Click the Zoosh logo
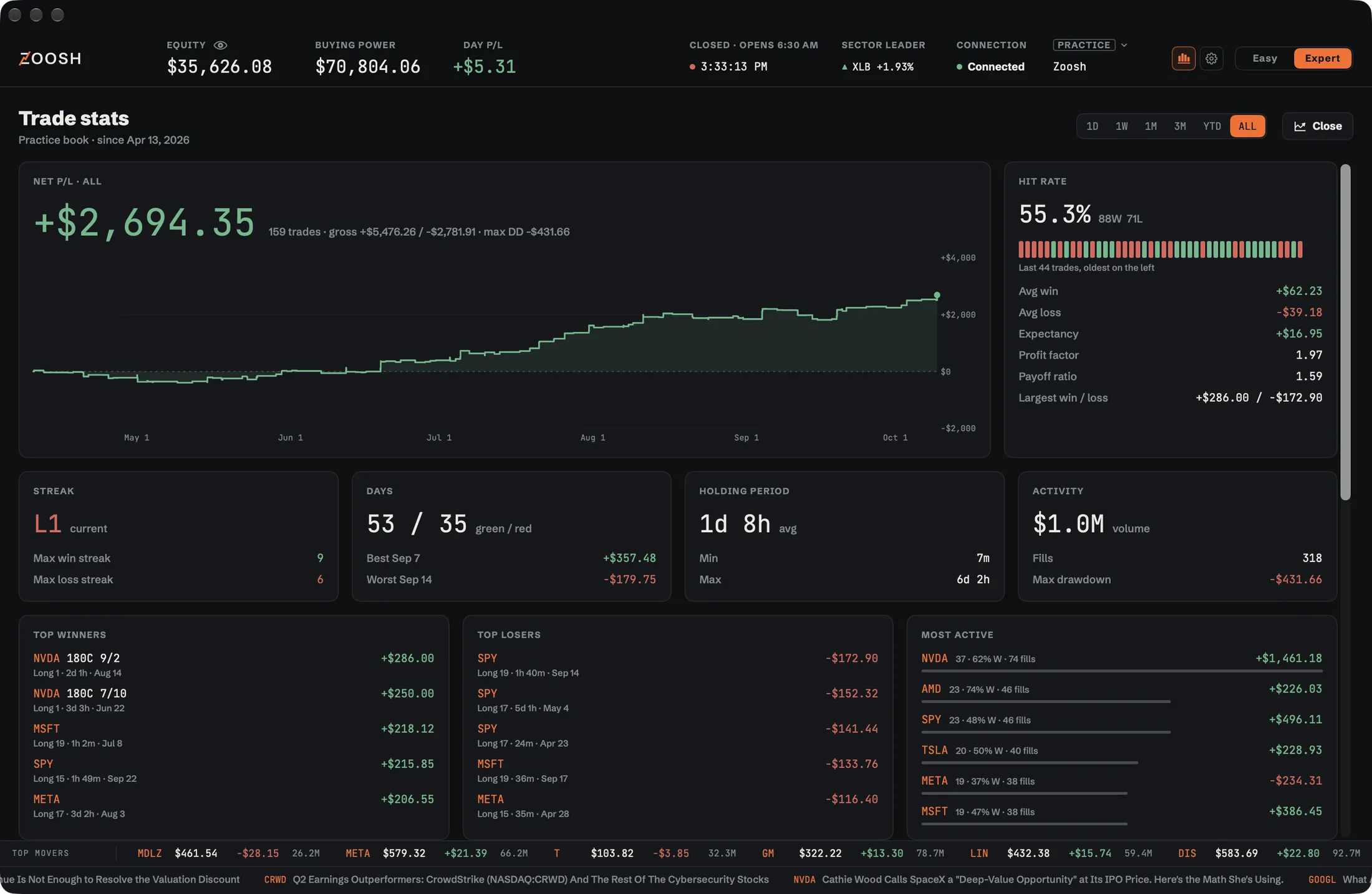This screenshot has height=894, width=1372. (50, 58)
